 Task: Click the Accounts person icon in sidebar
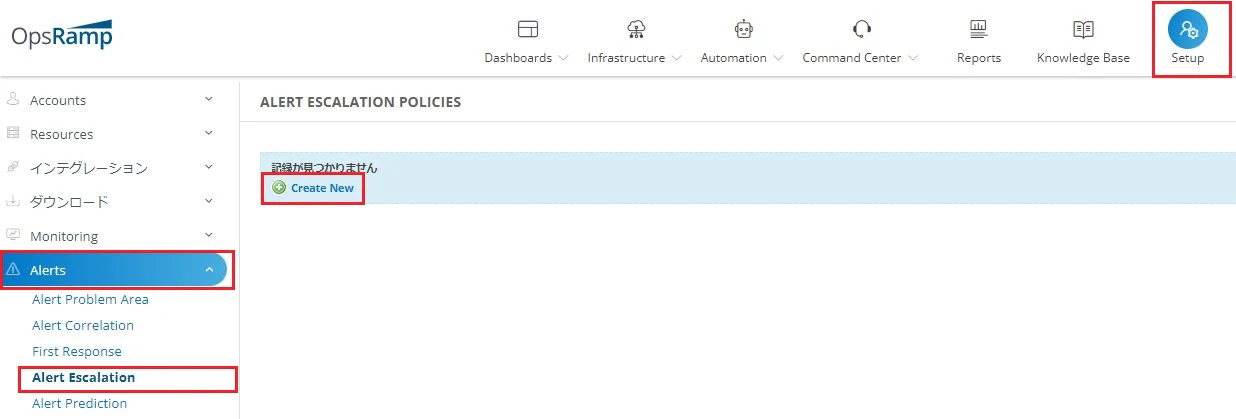click(13, 100)
